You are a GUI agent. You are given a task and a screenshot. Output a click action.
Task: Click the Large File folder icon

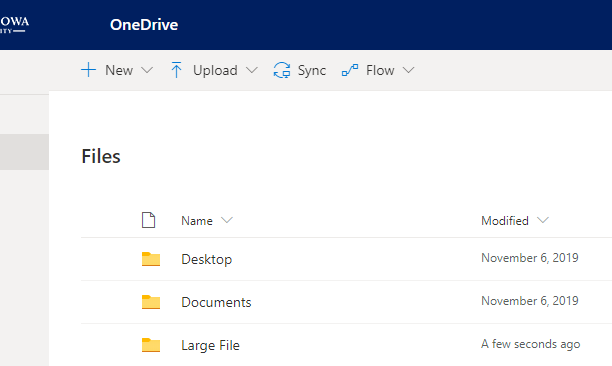[151, 345]
